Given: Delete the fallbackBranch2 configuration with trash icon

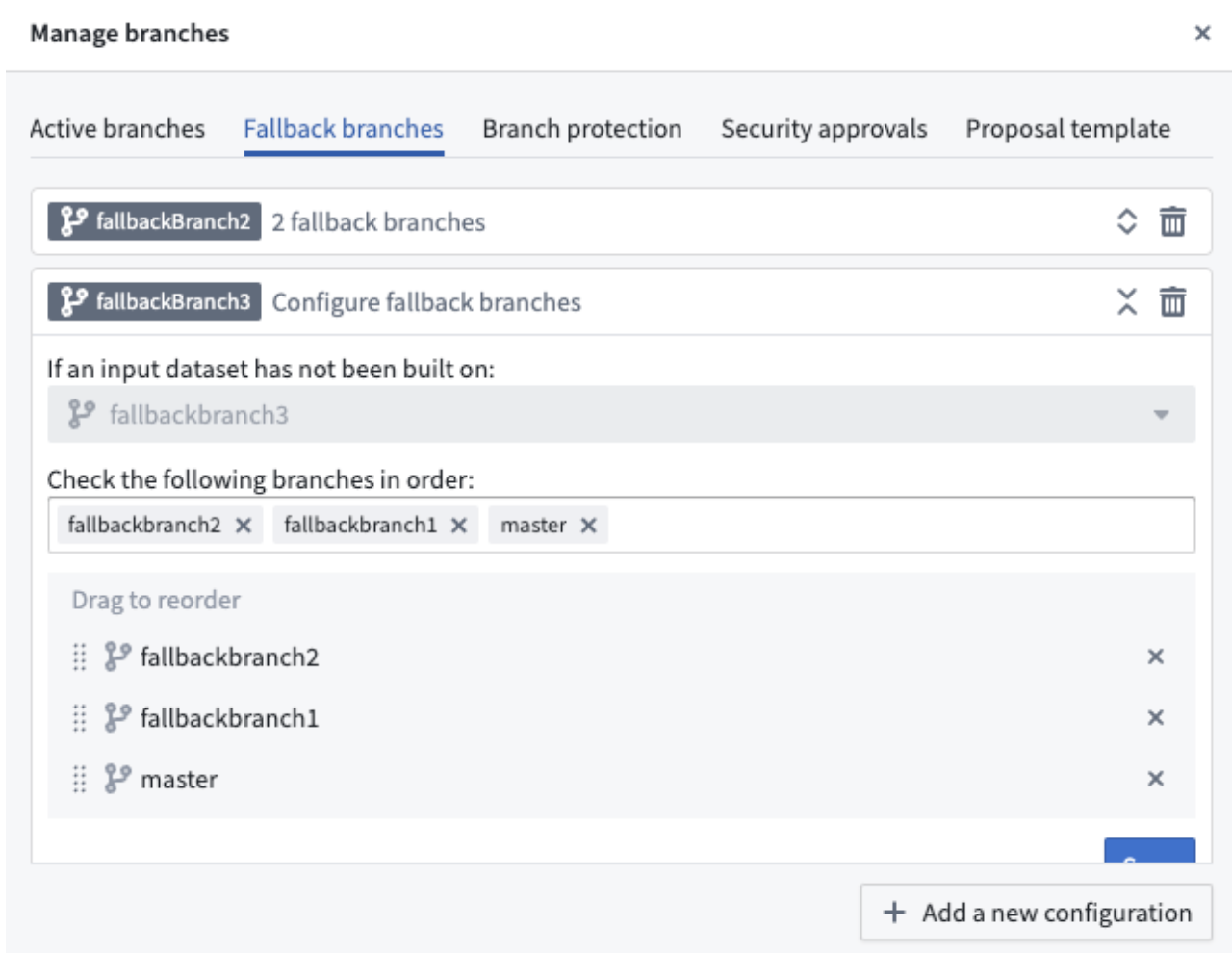Looking at the screenshot, I should 1172,221.
